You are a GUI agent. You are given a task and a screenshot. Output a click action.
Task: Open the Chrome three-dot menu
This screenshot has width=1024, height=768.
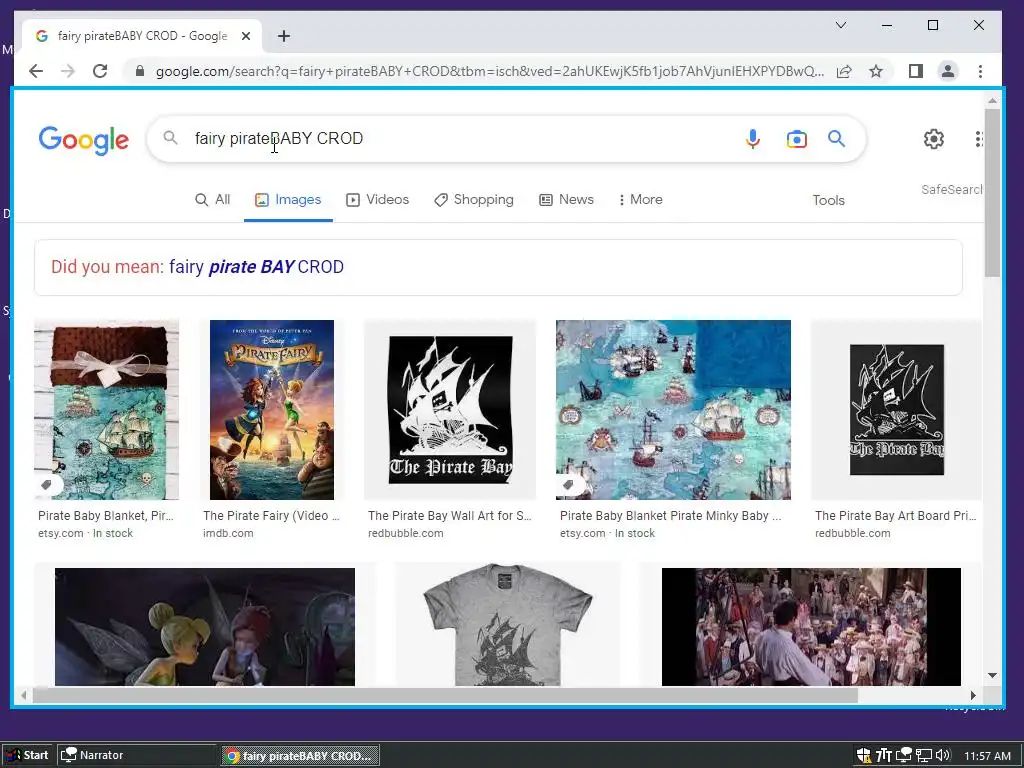click(x=980, y=71)
